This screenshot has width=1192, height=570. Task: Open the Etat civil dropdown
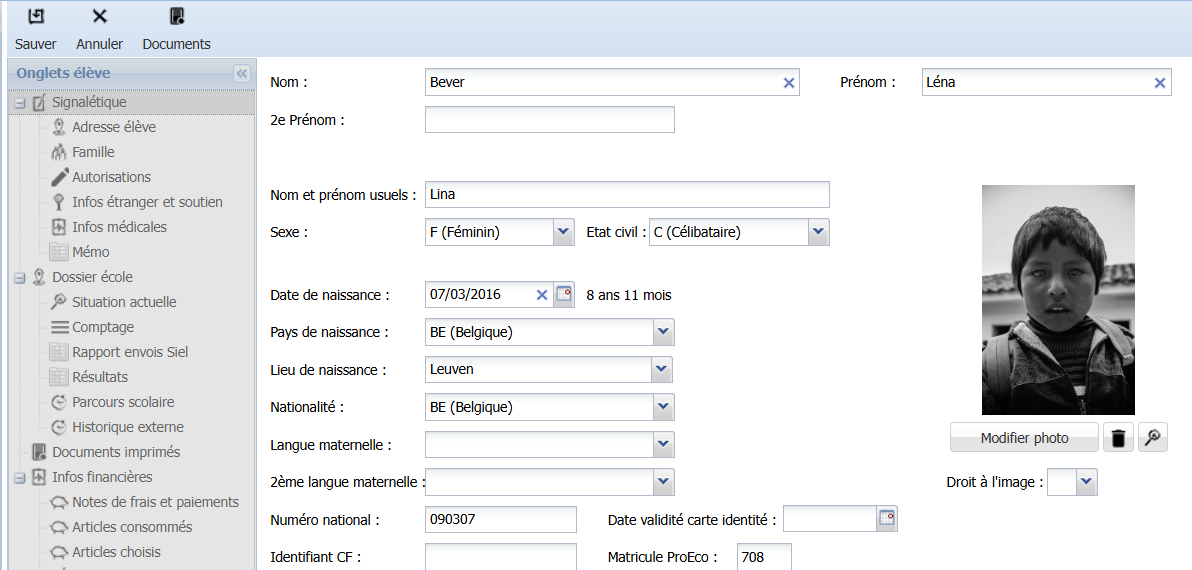[818, 232]
